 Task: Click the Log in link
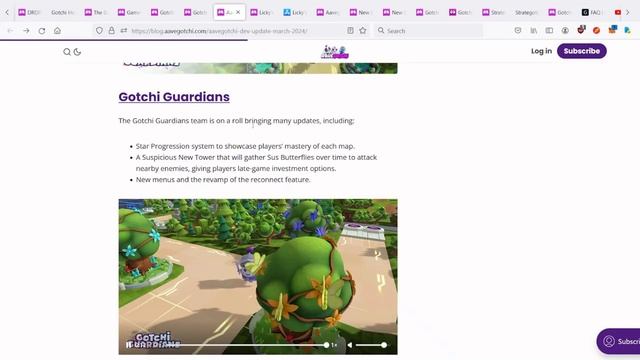pos(541,51)
